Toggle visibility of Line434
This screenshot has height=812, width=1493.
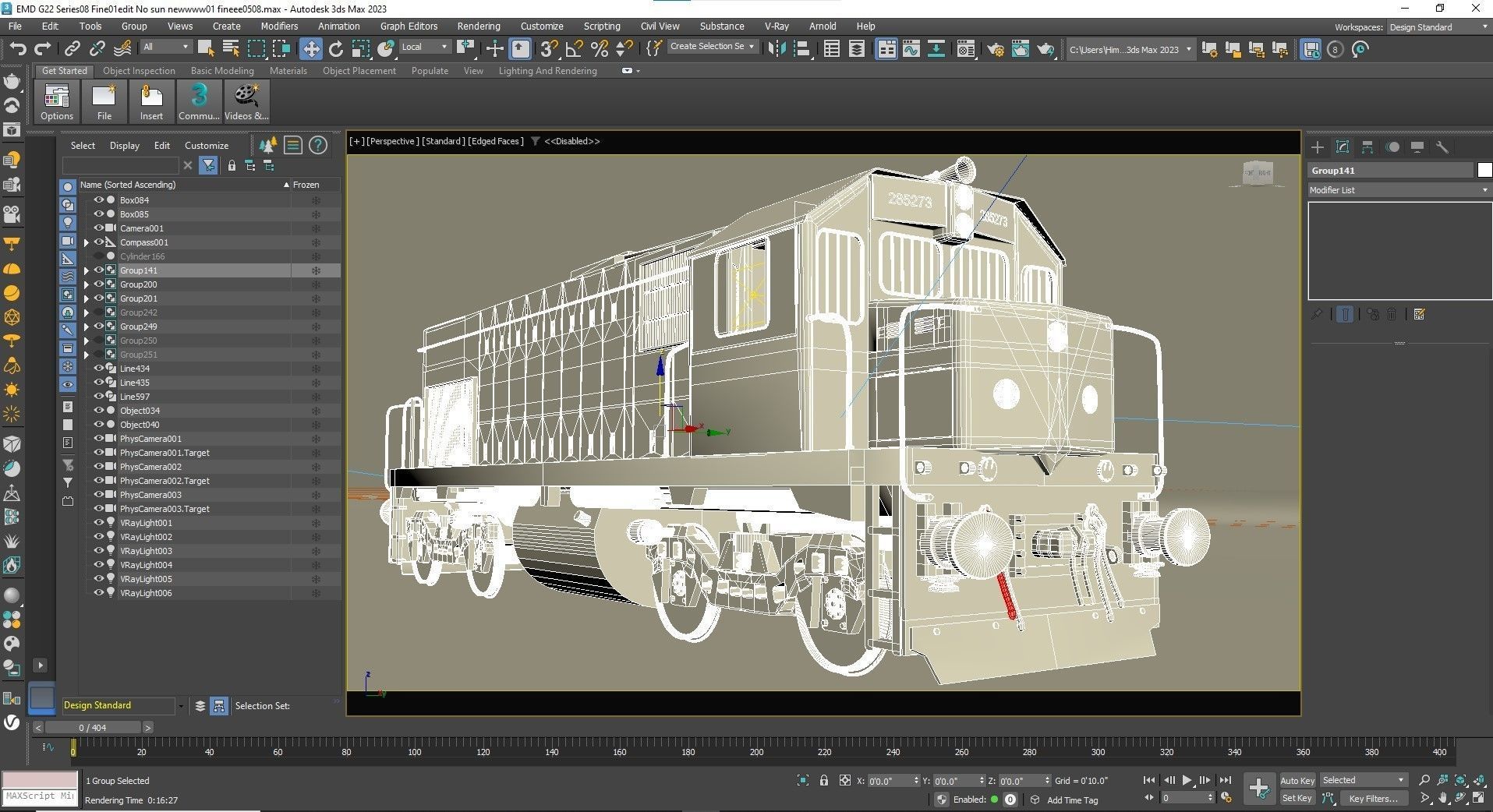tap(99, 369)
